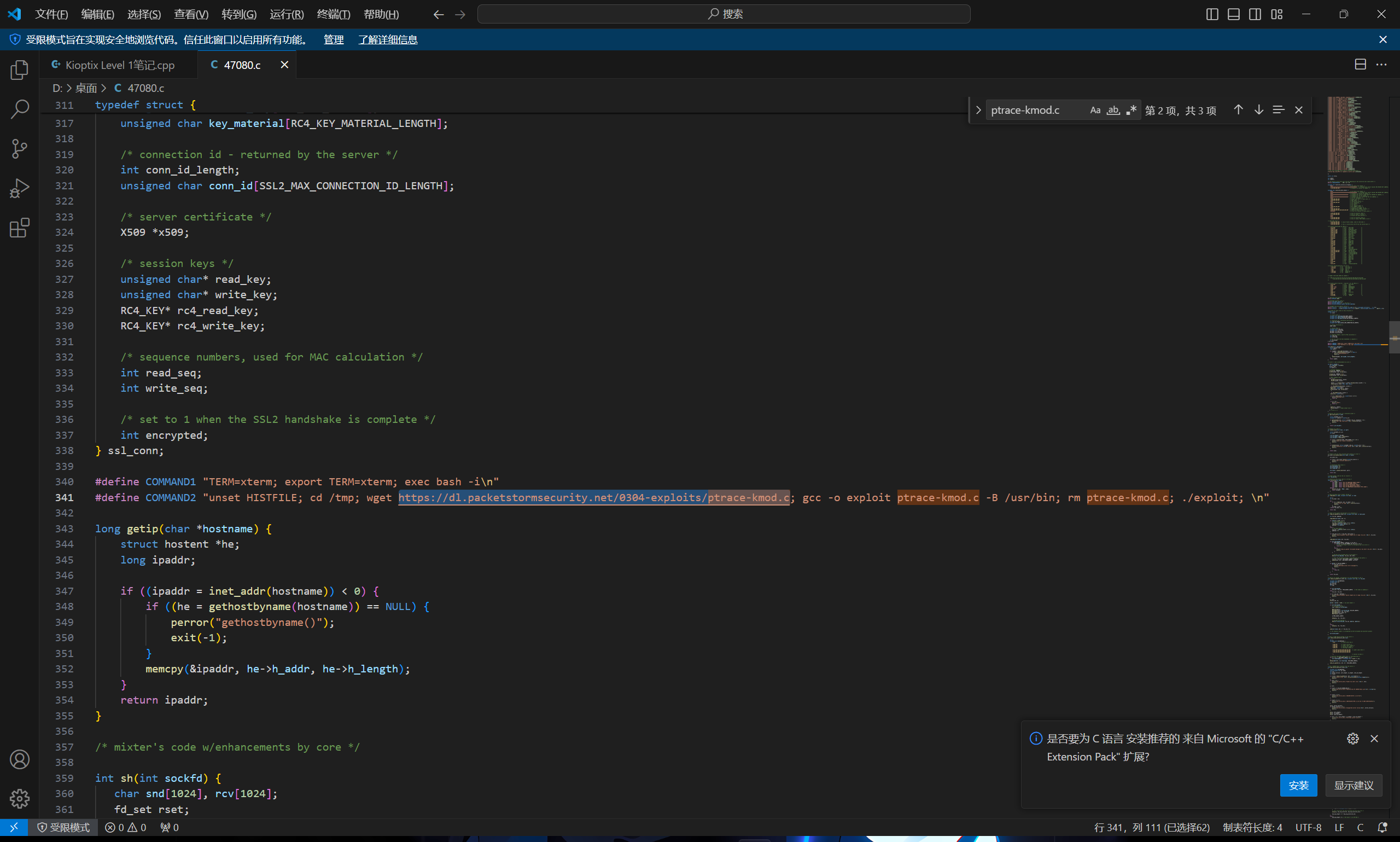Open the 选择(S) menu
The height and width of the screenshot is (842, 1400).
(x=144, y=14)
